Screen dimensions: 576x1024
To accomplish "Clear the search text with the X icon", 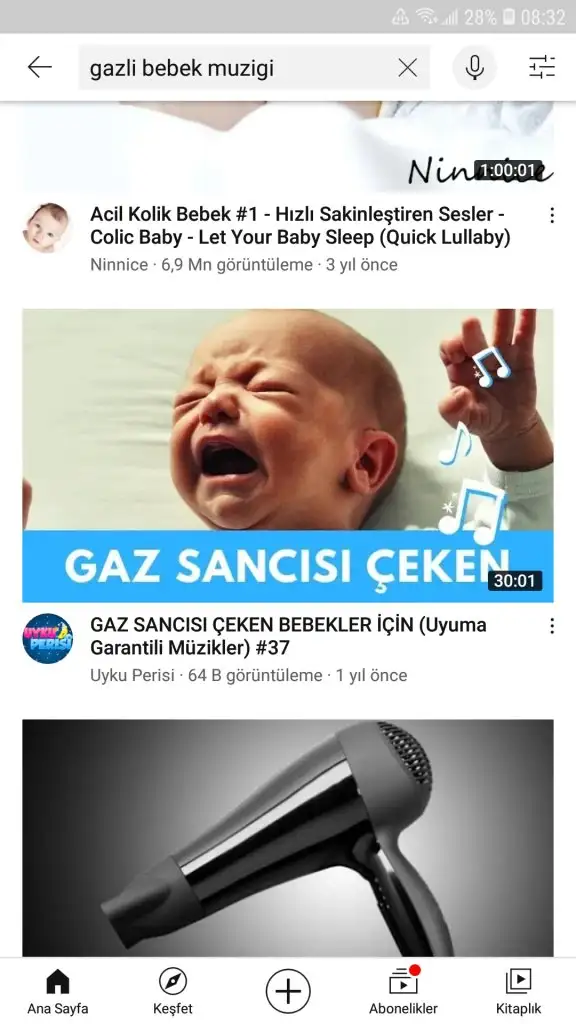I will coord(408,67).
